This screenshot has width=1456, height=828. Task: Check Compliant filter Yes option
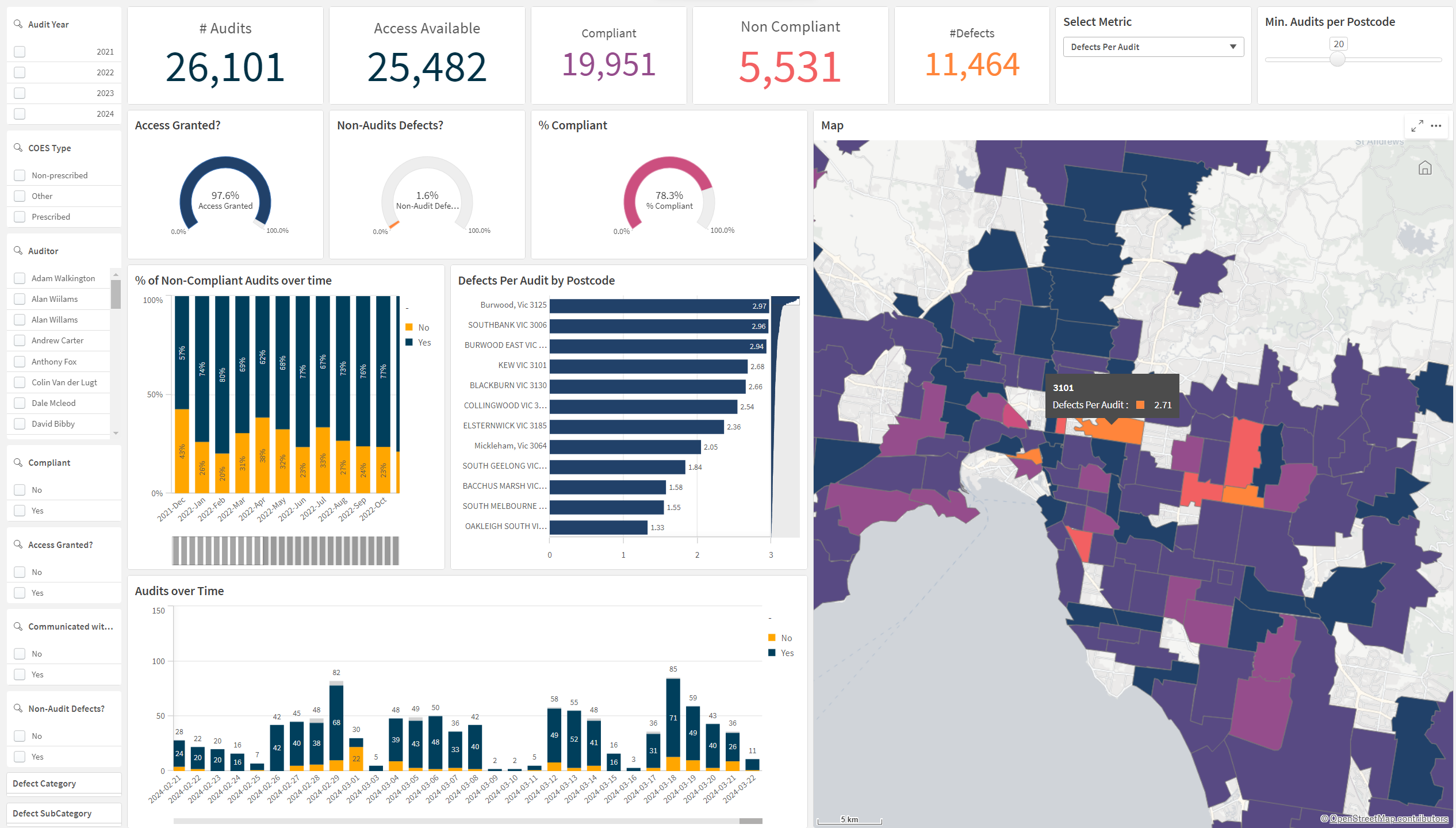(20, 511)
